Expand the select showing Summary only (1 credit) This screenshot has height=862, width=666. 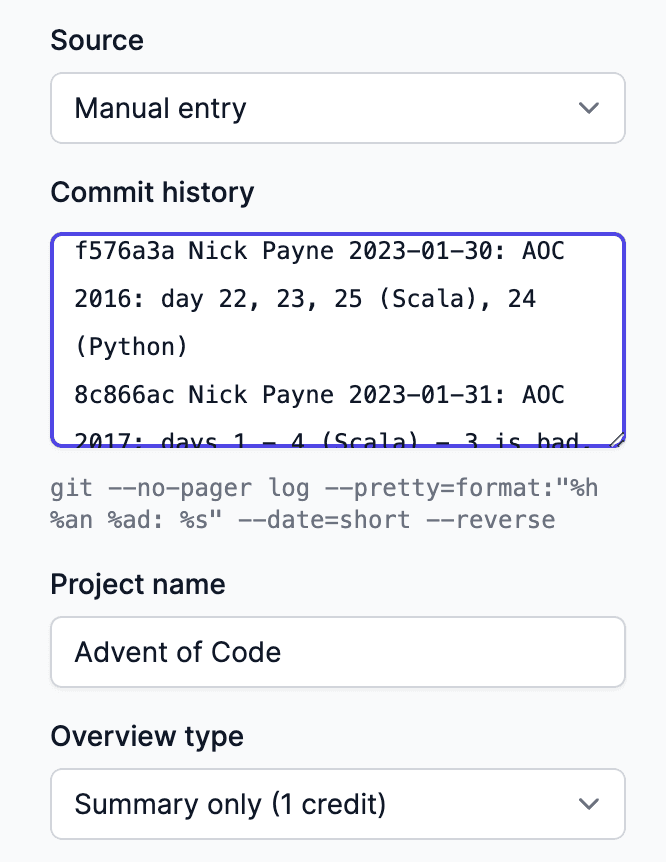337,804
